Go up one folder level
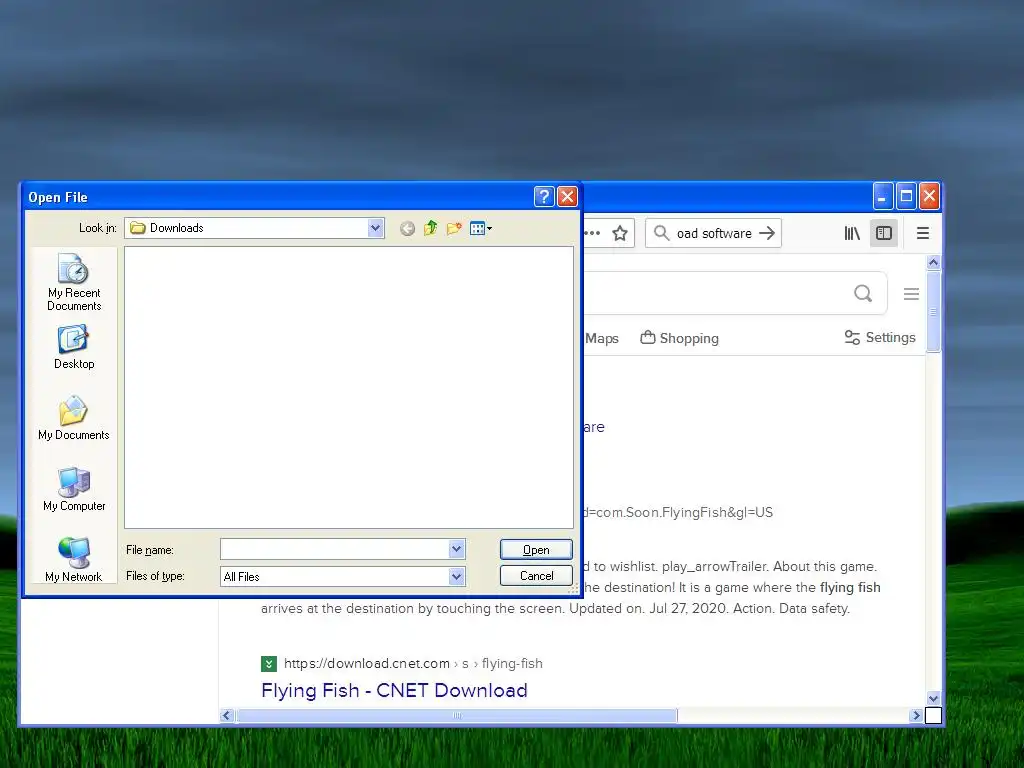 click(430, 228)
